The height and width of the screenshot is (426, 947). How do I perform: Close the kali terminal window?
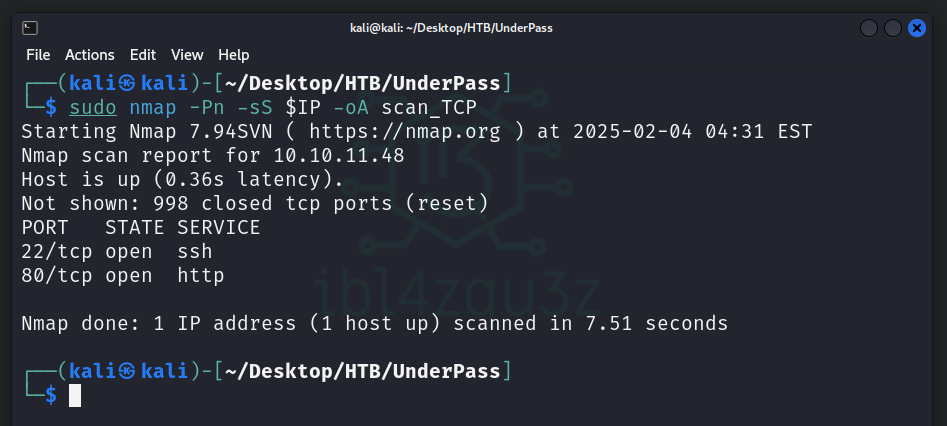917,28
